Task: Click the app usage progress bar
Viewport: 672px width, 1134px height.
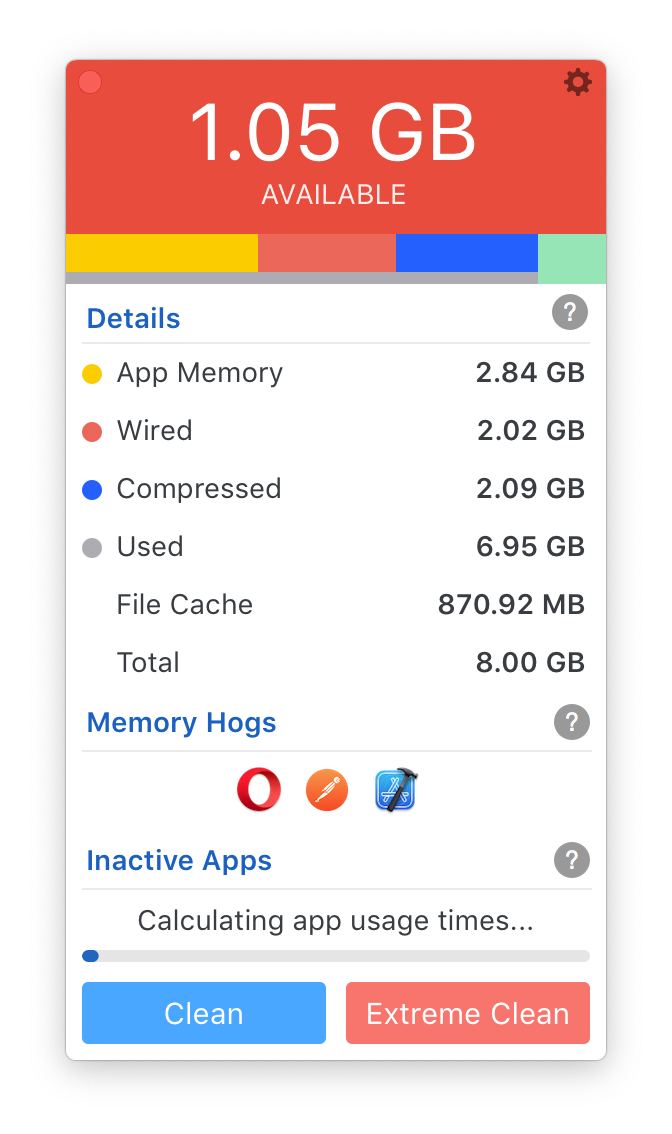Action: pos(336,956)
